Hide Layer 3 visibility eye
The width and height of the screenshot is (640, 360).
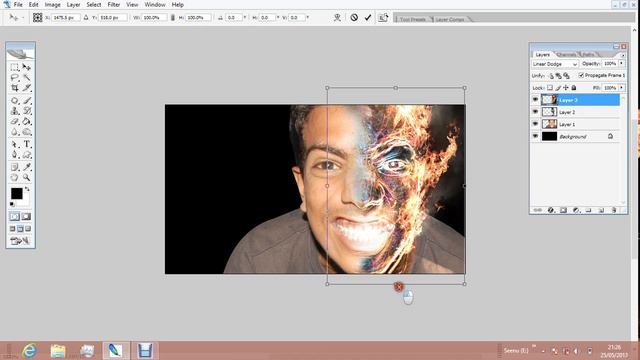[x=535, y=100]
